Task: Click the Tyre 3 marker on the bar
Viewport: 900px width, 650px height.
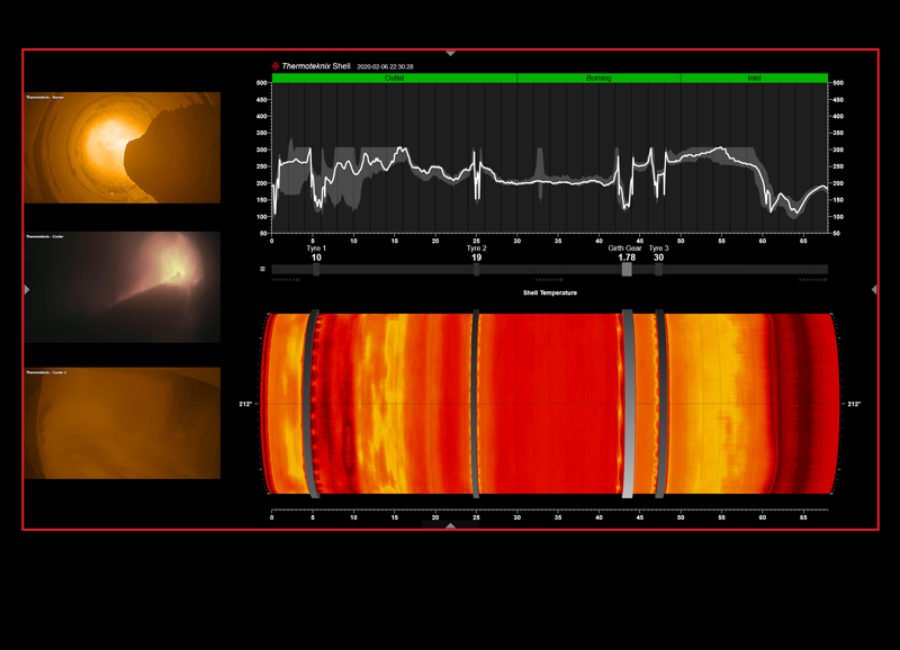Action: pyautogui.click(x=659, y=269)
